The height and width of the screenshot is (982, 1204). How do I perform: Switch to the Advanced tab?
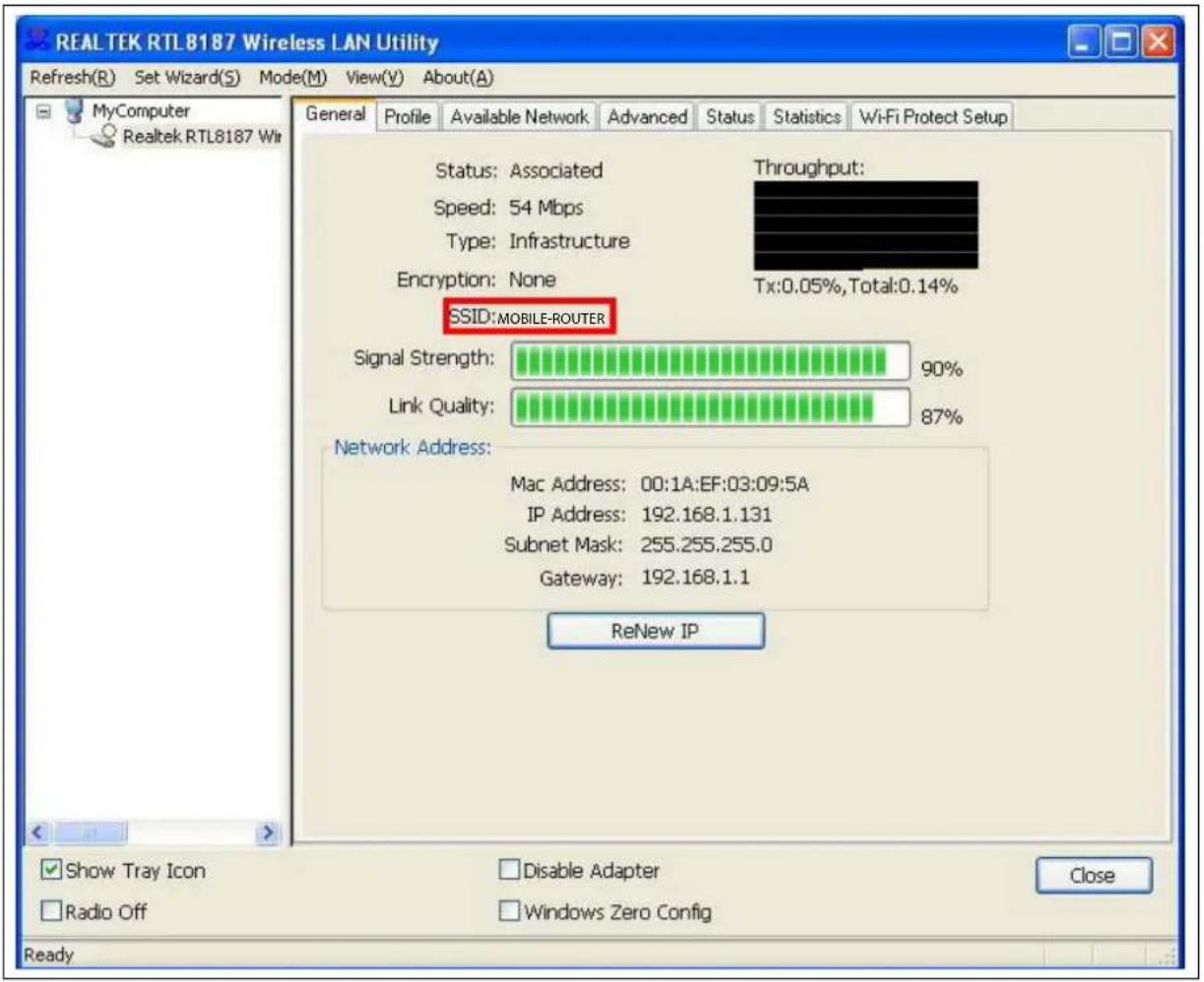[x=648, y=116]
